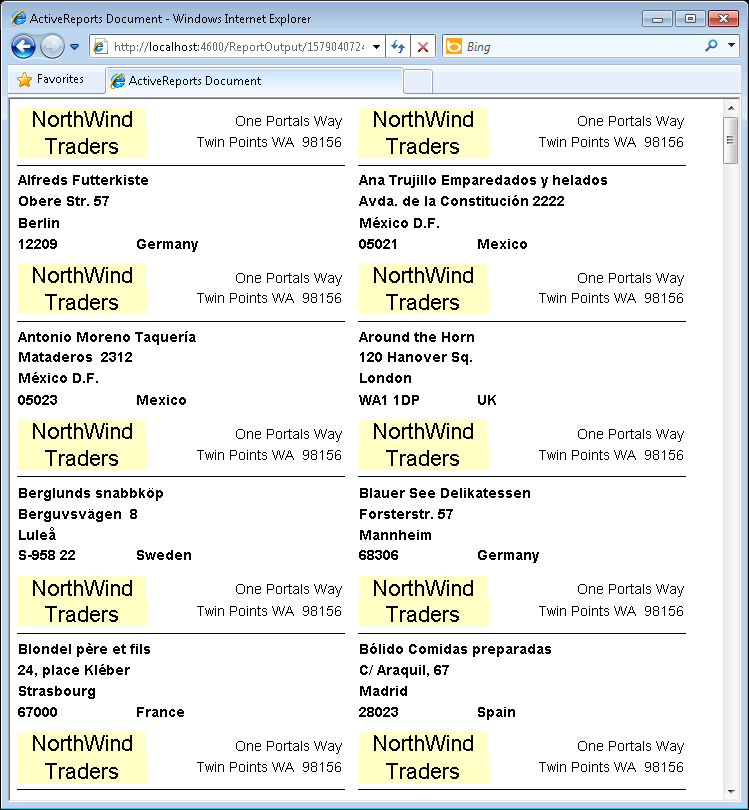
Task: Select the ActiveReports Document tab
Action: point(254,81)
